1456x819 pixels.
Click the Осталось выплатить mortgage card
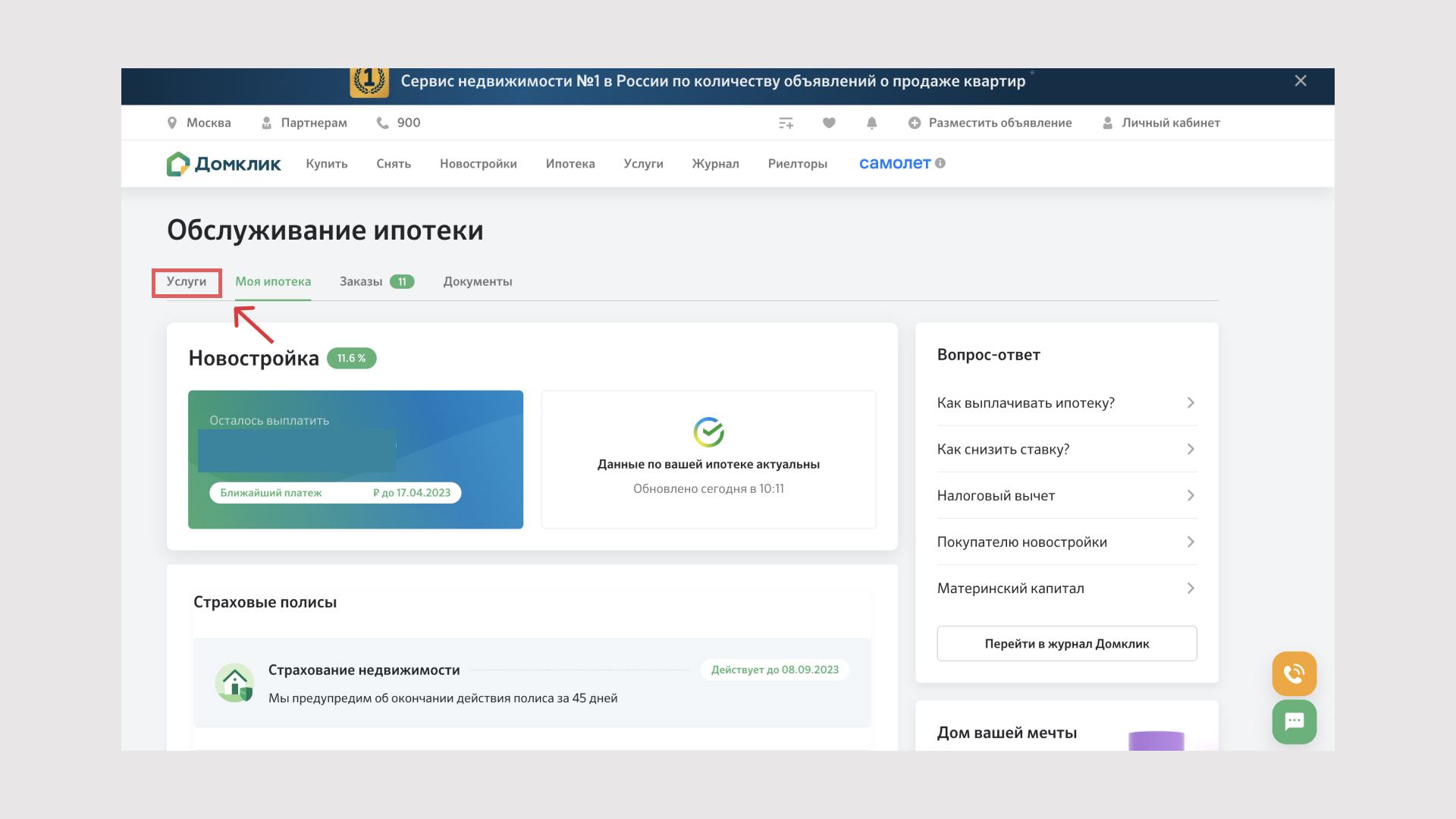356,460
